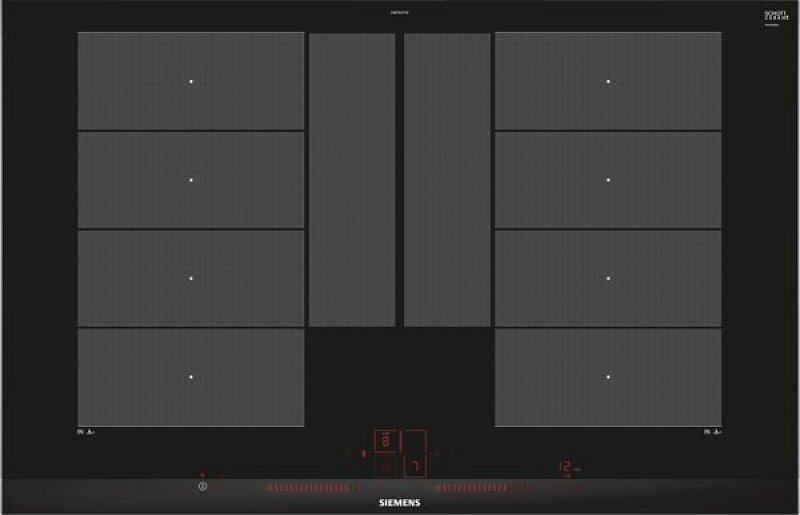Select the zone display showing 8
The width and height of the screenshot is (800, 515).
point(387,441)
